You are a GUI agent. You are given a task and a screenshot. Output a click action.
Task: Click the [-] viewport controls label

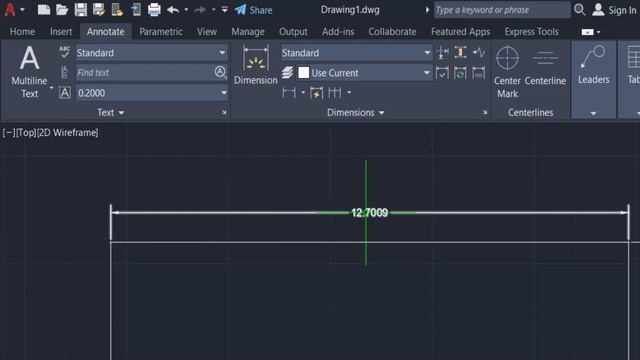click(x=9, y=133)
